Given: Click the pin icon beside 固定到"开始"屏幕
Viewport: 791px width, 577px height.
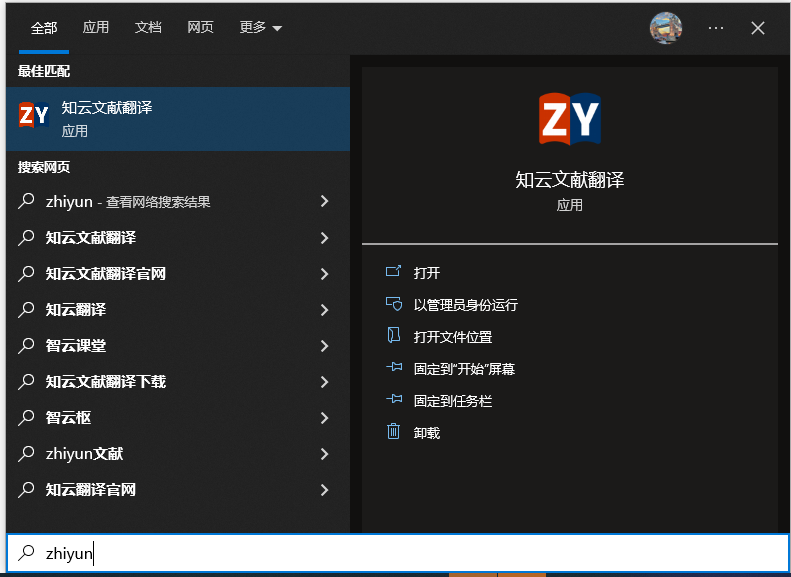Looking at the screenshot, I should click(394, 368).
